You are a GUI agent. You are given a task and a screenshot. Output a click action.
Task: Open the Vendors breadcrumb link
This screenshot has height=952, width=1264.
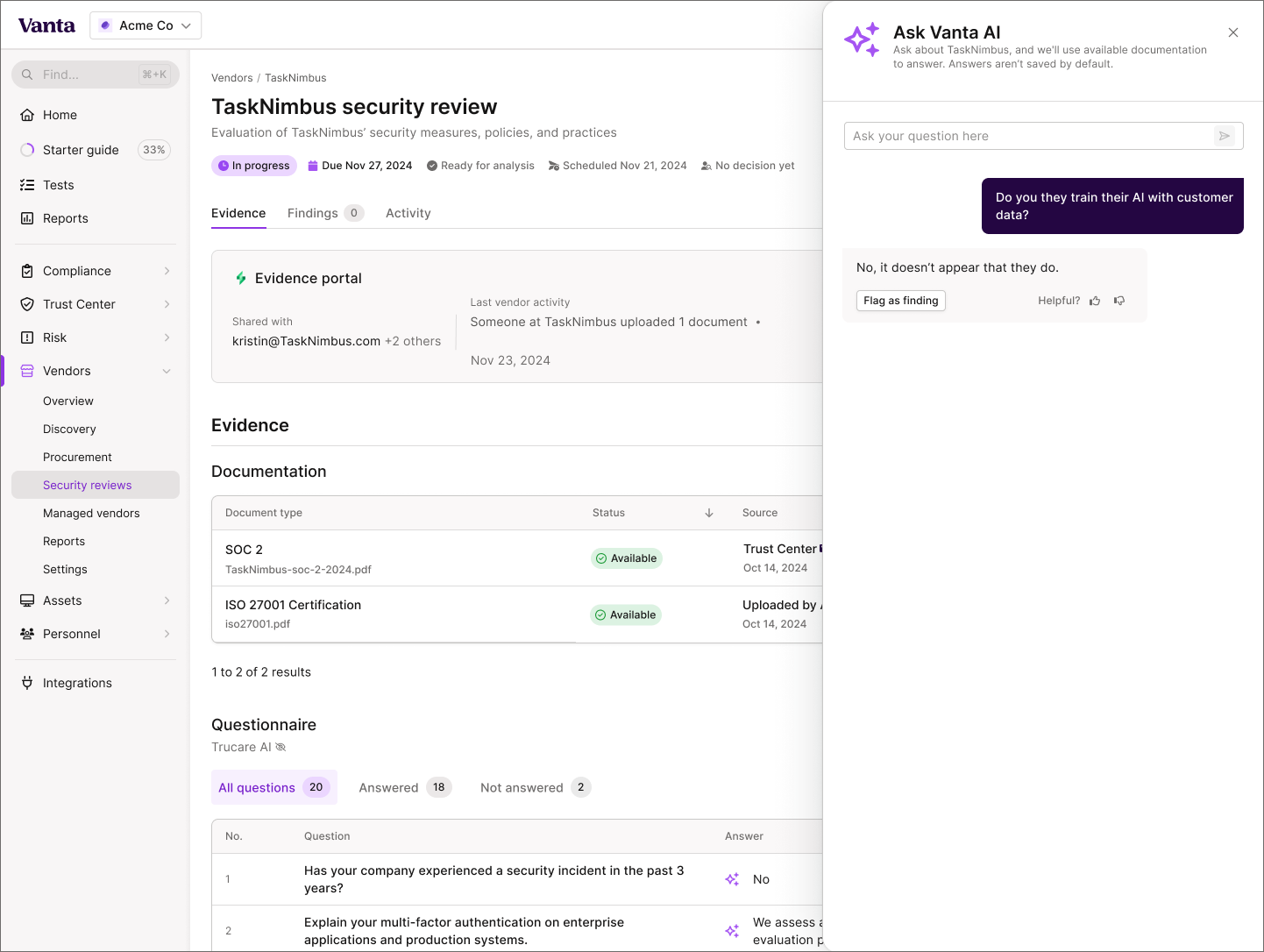coord(231,78)
